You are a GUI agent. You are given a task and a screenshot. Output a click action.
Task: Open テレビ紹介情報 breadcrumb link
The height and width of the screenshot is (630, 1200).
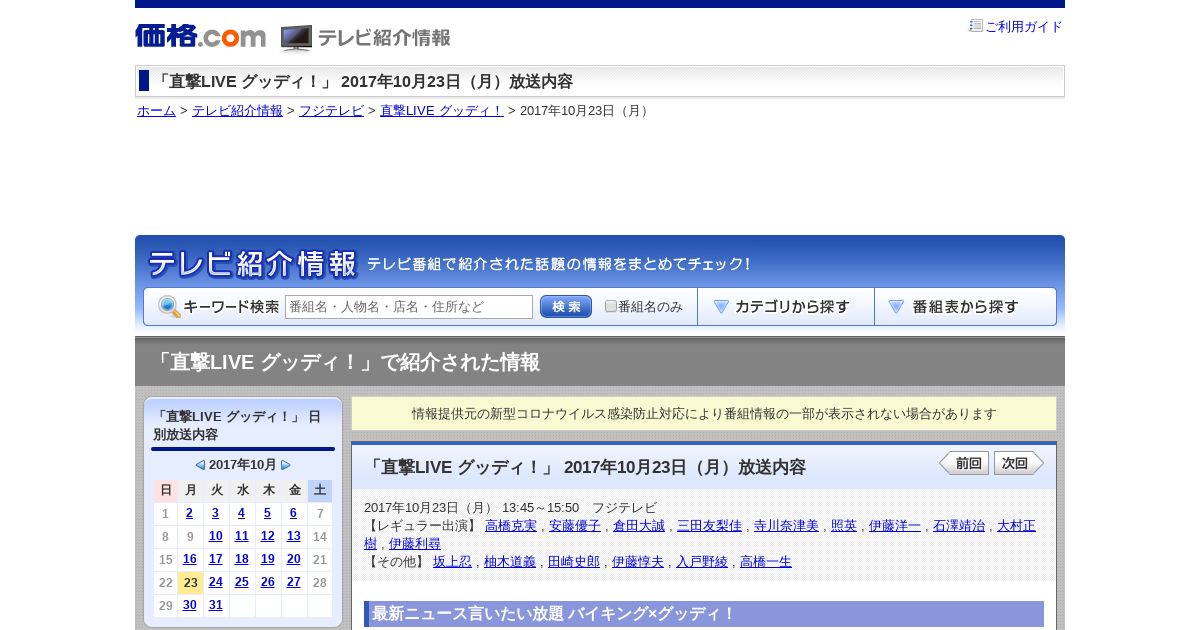click(237, 111)
